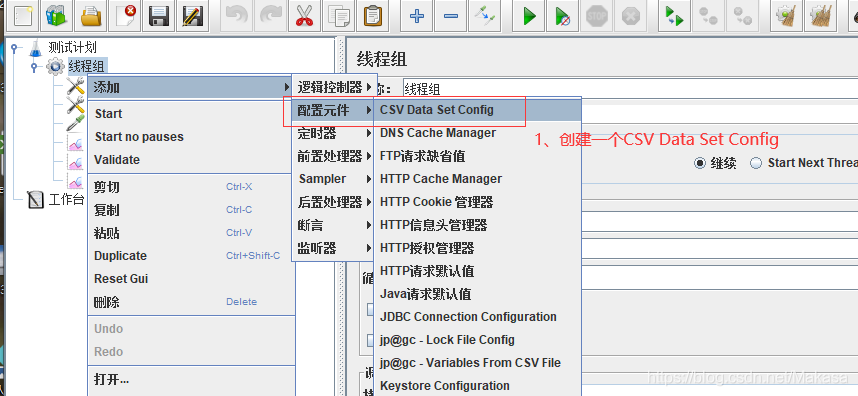
Task: Click Start no pauses toolbar icon
Action: [563, 16]
